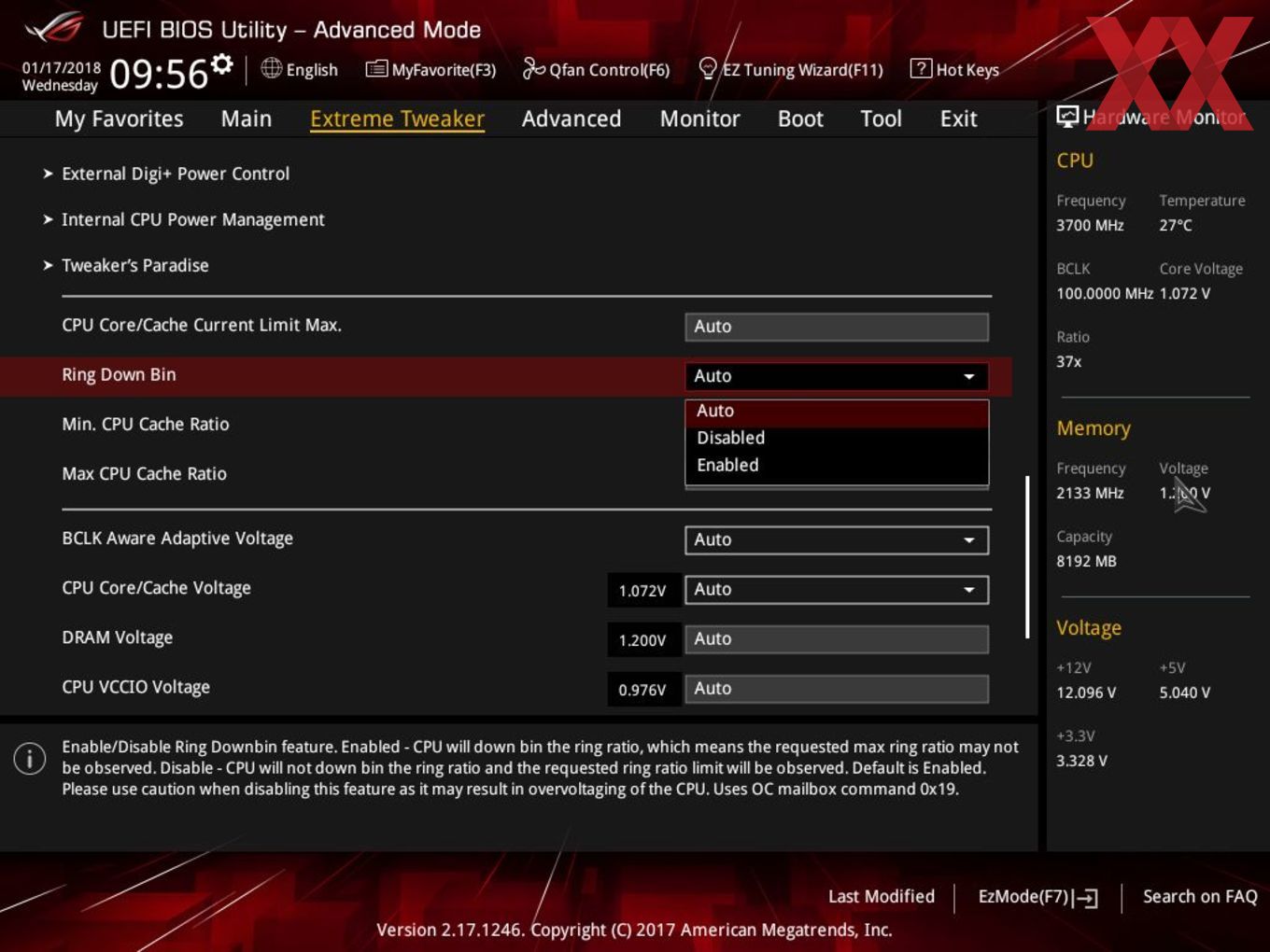This screenshot has width=1270, height=952.
Task: Click Search on FAQ
Action: coord(1200,896)
